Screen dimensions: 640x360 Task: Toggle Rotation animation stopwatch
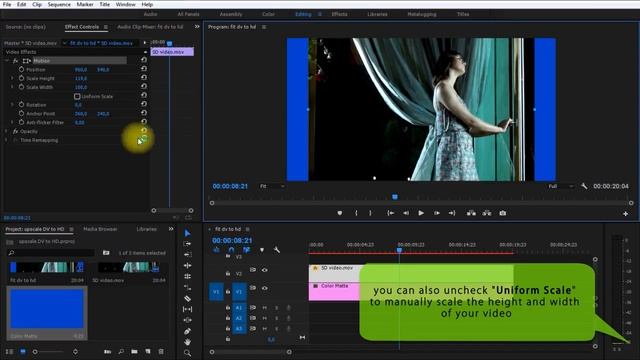(21, 104)
